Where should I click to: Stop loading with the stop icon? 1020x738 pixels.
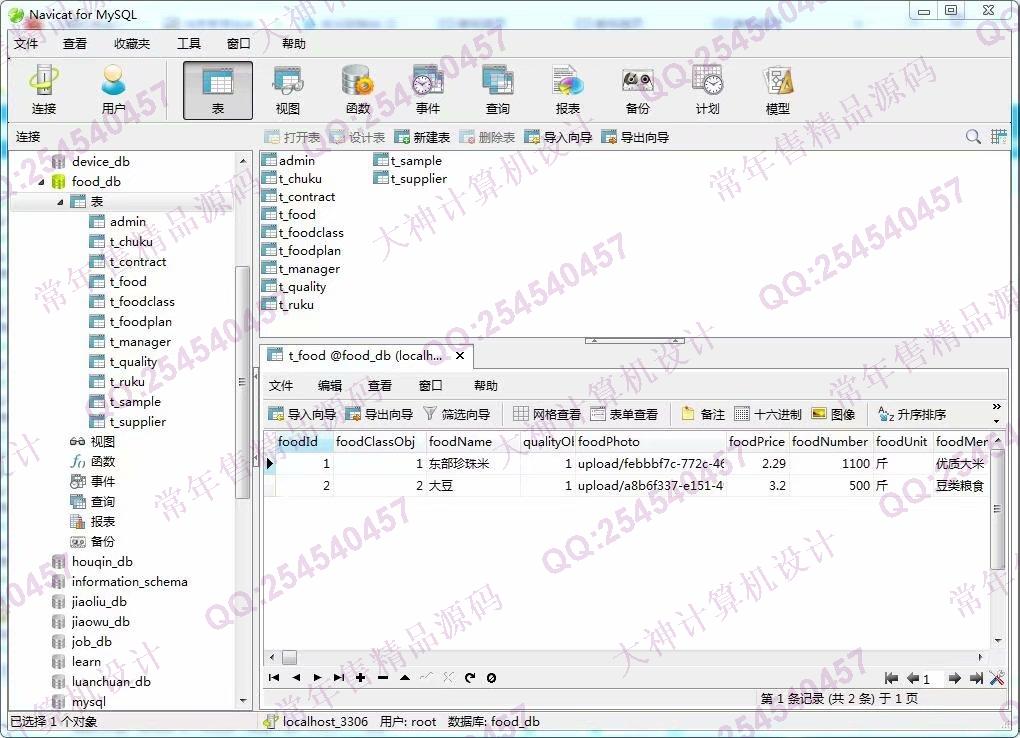[491, 677]
